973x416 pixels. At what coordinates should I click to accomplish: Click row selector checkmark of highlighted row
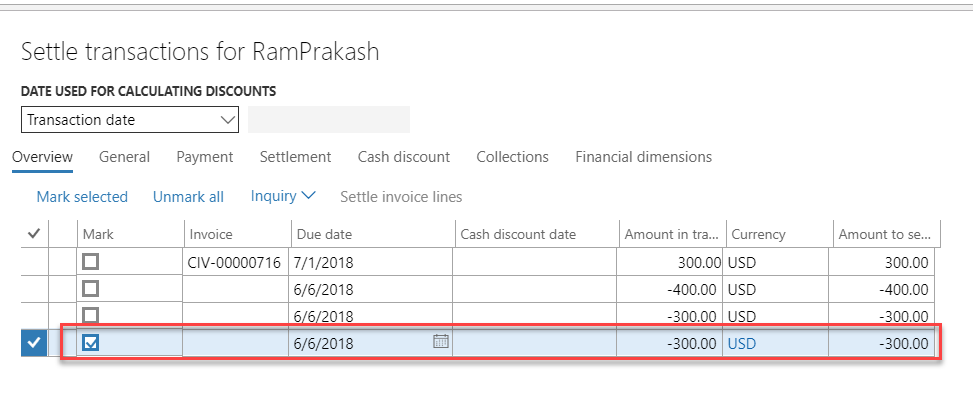tap(33, 343)
